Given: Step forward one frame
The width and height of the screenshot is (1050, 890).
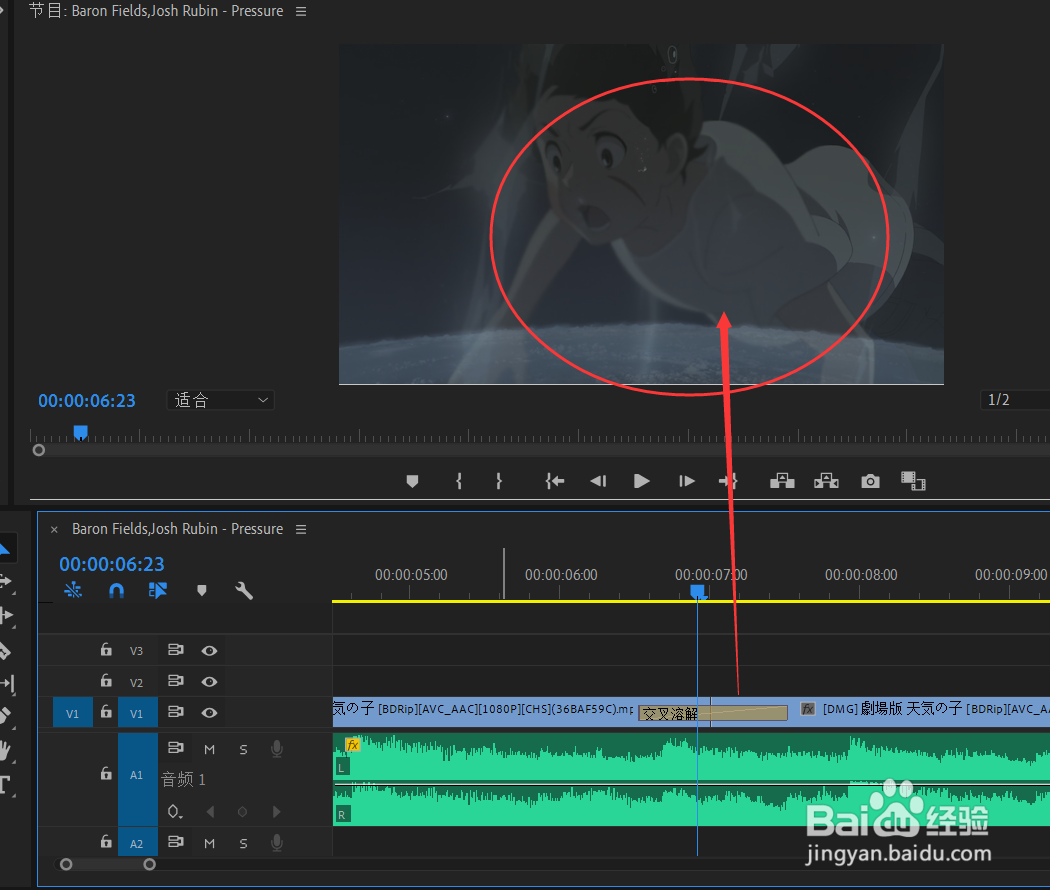Looking at the screenshot, I should tap(686, 481).
